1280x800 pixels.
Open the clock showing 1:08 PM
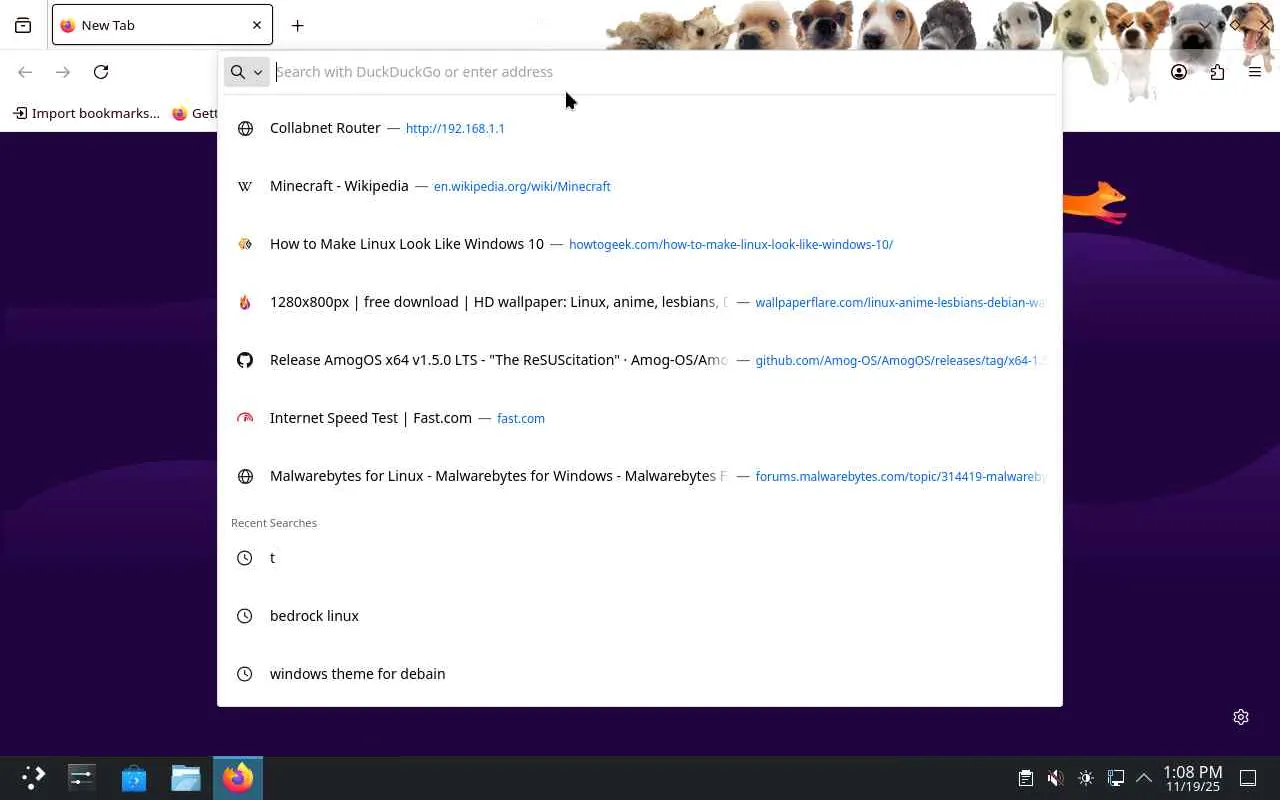coord(1193,778)
